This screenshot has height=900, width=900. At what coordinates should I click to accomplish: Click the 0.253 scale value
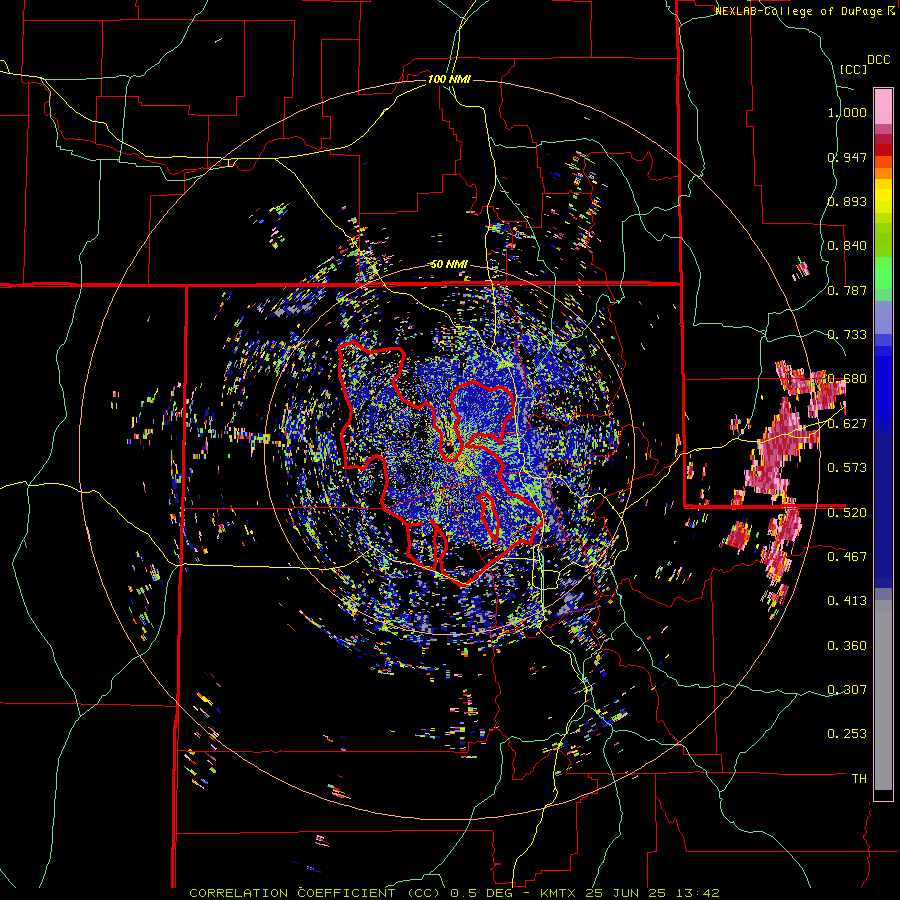point(847,734)
